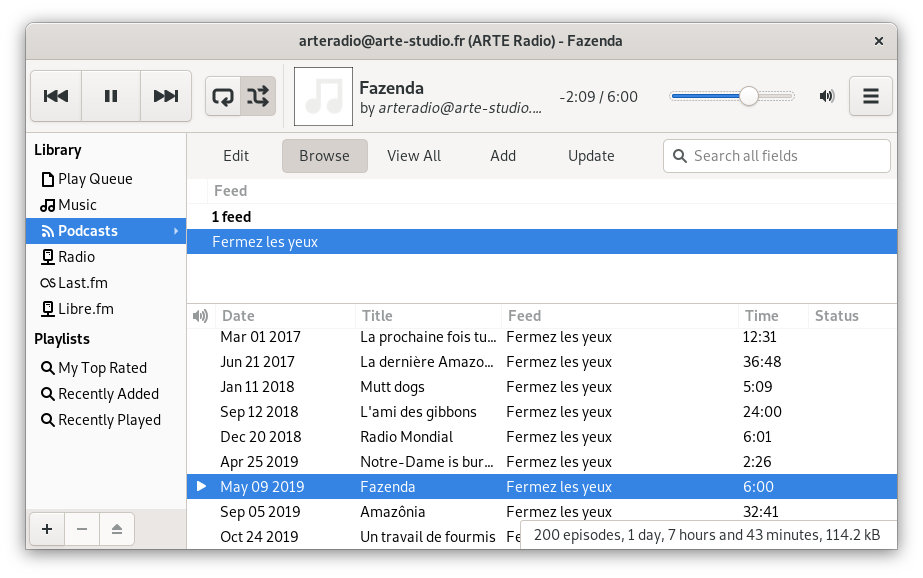Open Play Queue in the sidebar
The width and height of the screenshot is (923, 578).
95,179
